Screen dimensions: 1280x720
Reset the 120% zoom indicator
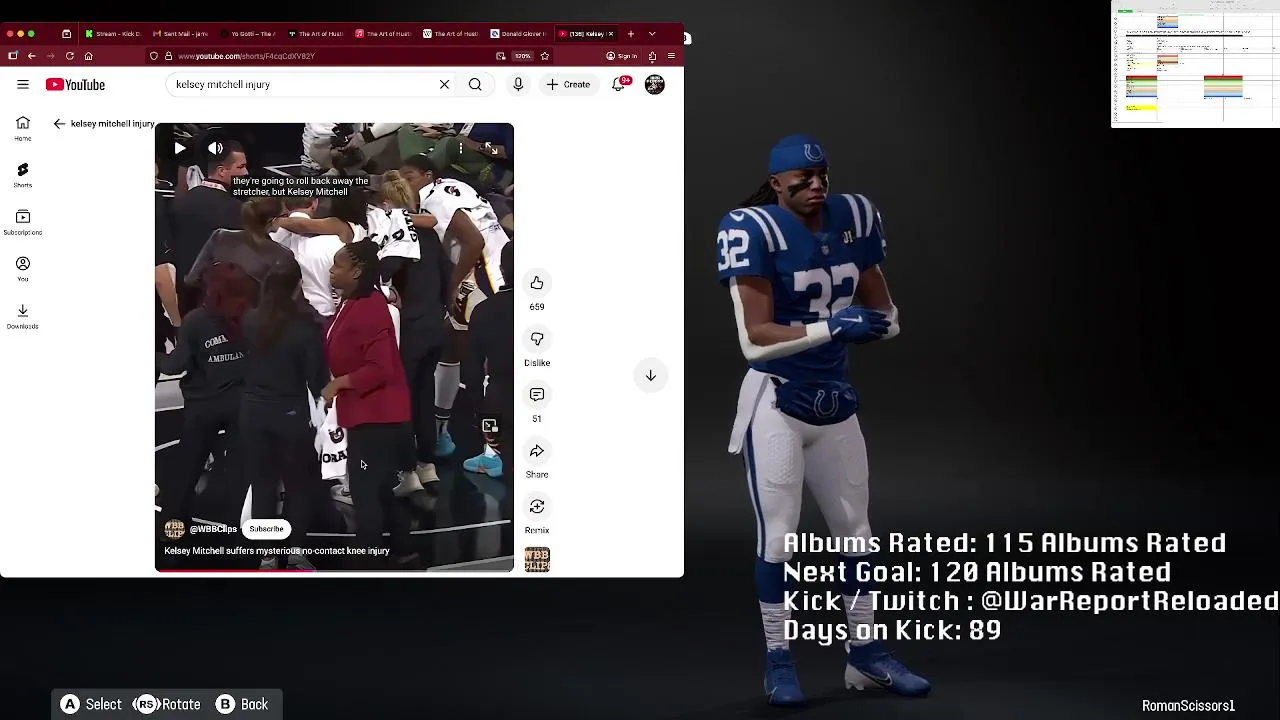point(523,56)
